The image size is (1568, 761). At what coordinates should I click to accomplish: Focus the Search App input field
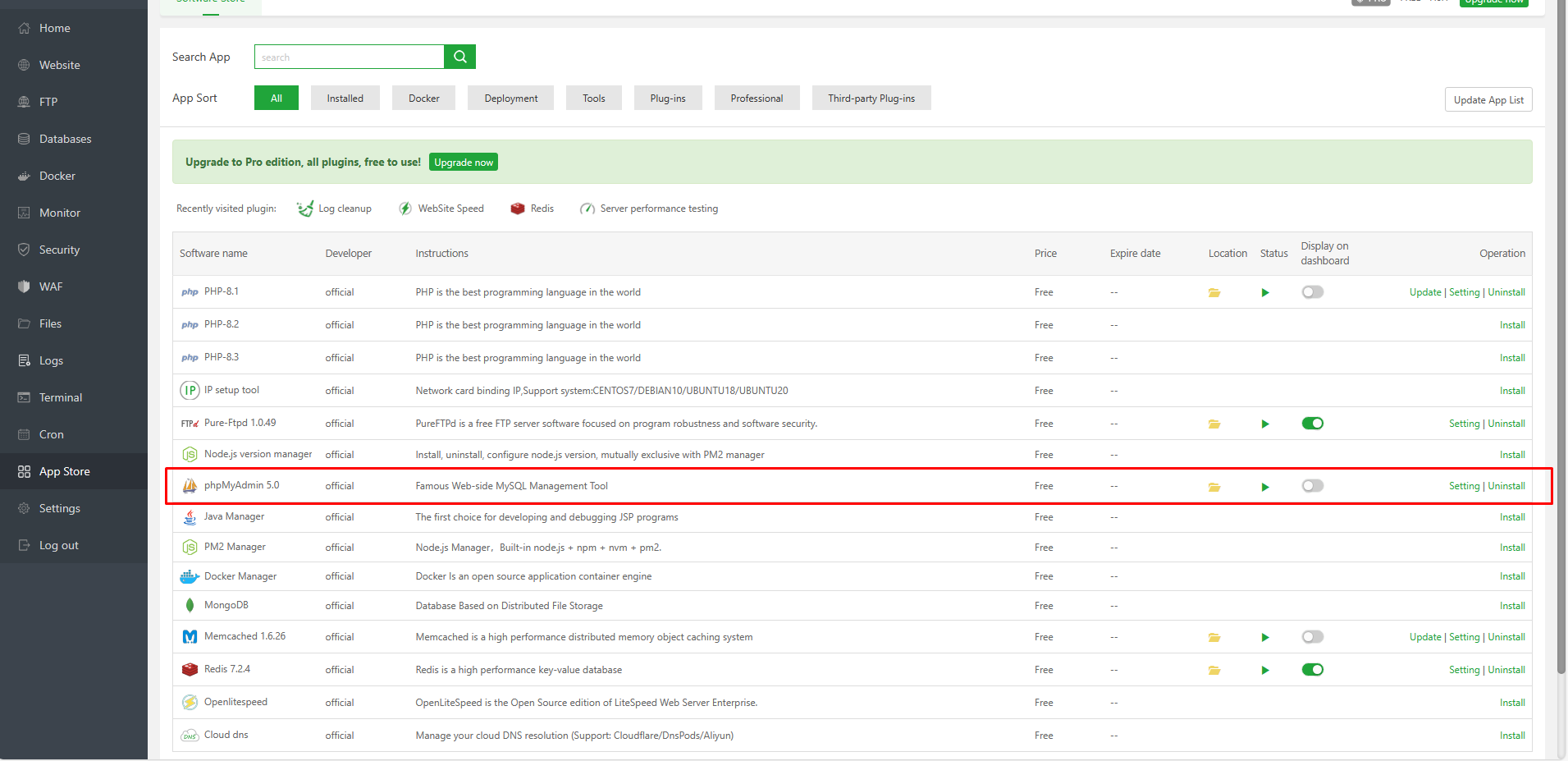349,57
